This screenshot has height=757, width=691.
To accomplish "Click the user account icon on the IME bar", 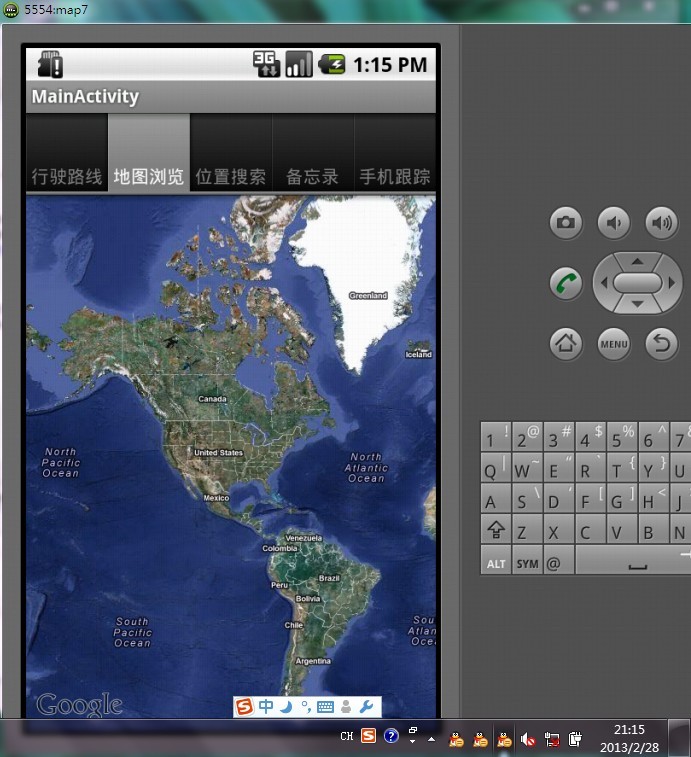I will 346,707.
